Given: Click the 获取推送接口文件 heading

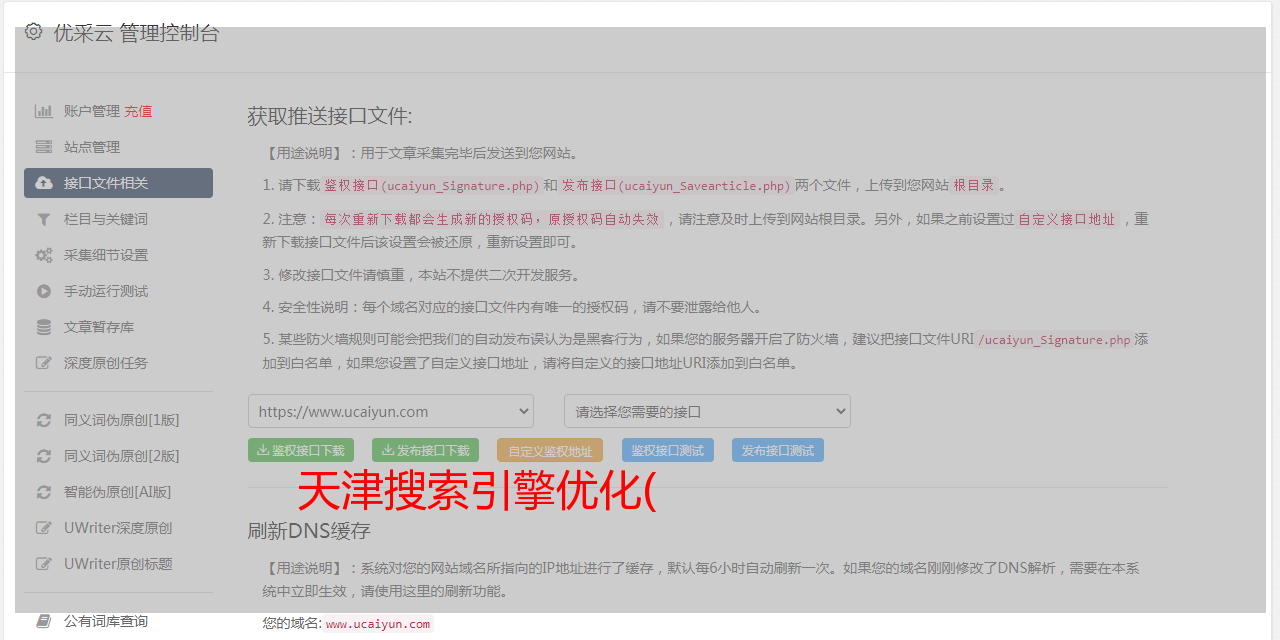Looking at the screenshot, I should pyautogui.click(x=330, y=116).
